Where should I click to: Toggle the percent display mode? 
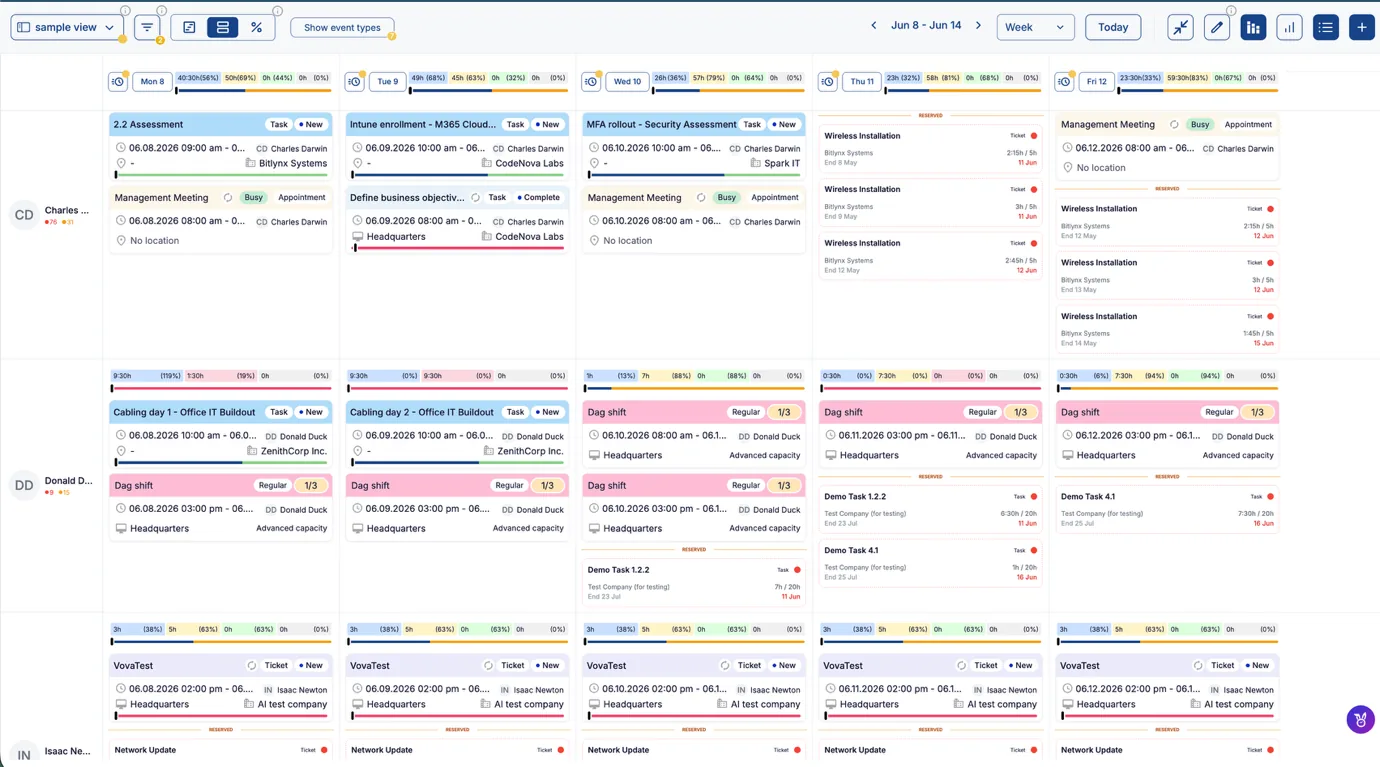[256, 27]
